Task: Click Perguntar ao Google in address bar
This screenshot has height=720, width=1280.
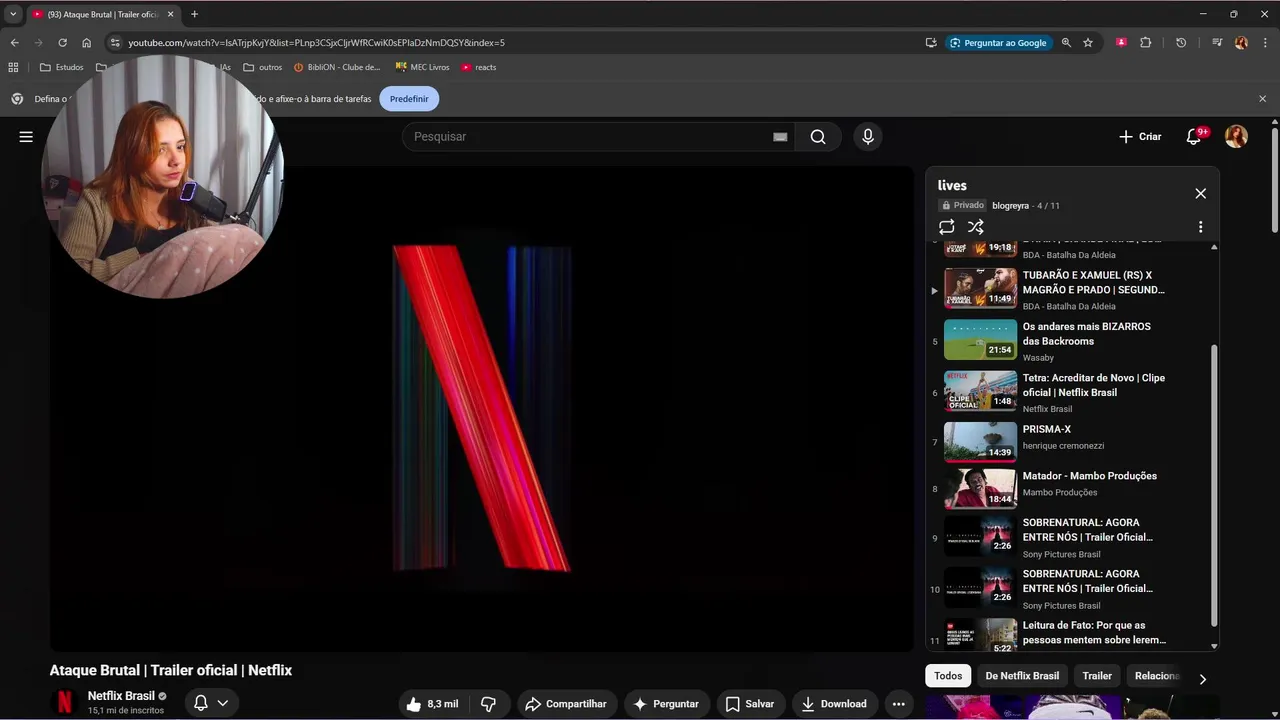Action: [998, 43]
